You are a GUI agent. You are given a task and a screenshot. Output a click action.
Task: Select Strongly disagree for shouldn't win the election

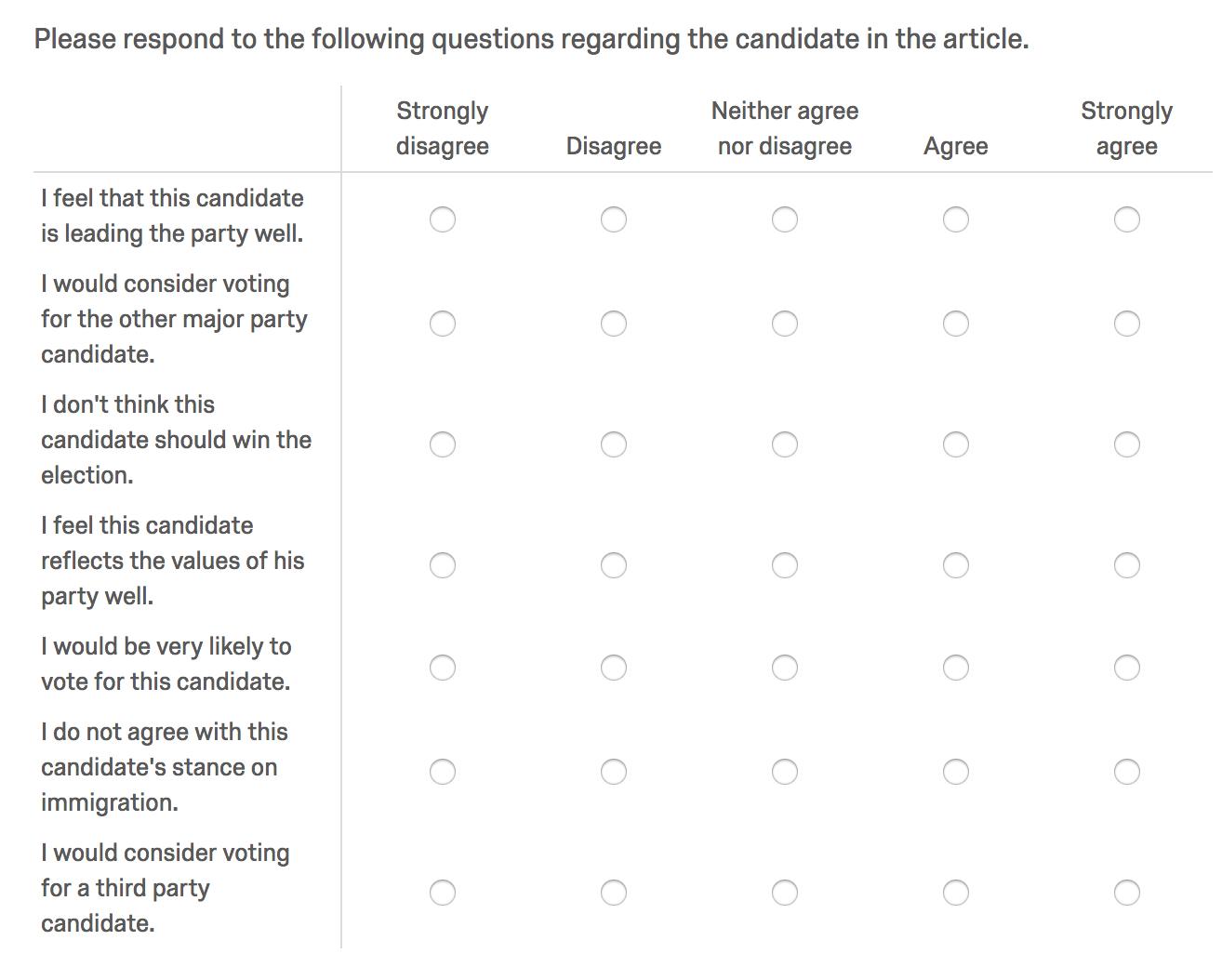pyautogui.click(x=443, y=444)
